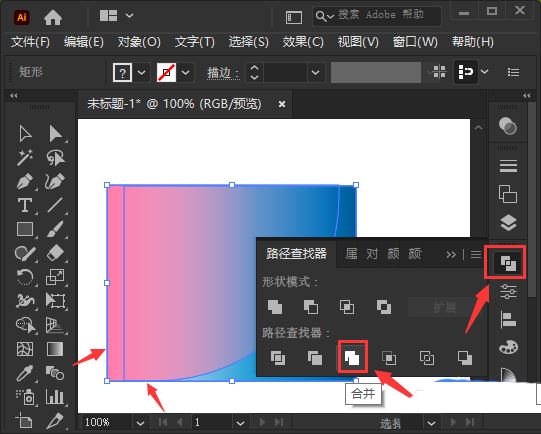
Task: Click the Divide pathfinder icon
Action: click(278, 358)
